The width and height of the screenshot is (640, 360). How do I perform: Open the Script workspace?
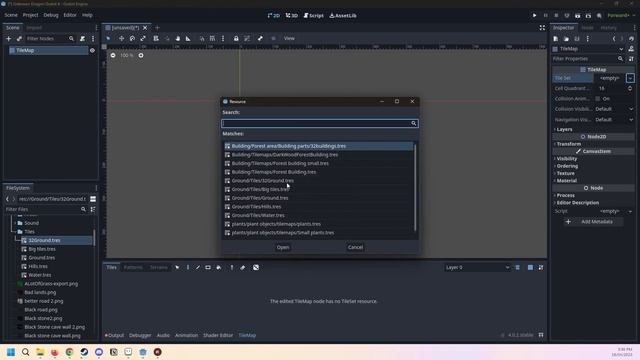313,16
